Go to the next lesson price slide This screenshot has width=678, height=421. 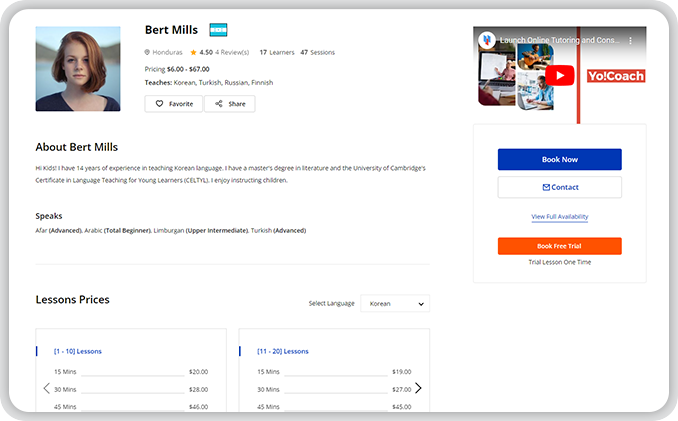[418, 388]
